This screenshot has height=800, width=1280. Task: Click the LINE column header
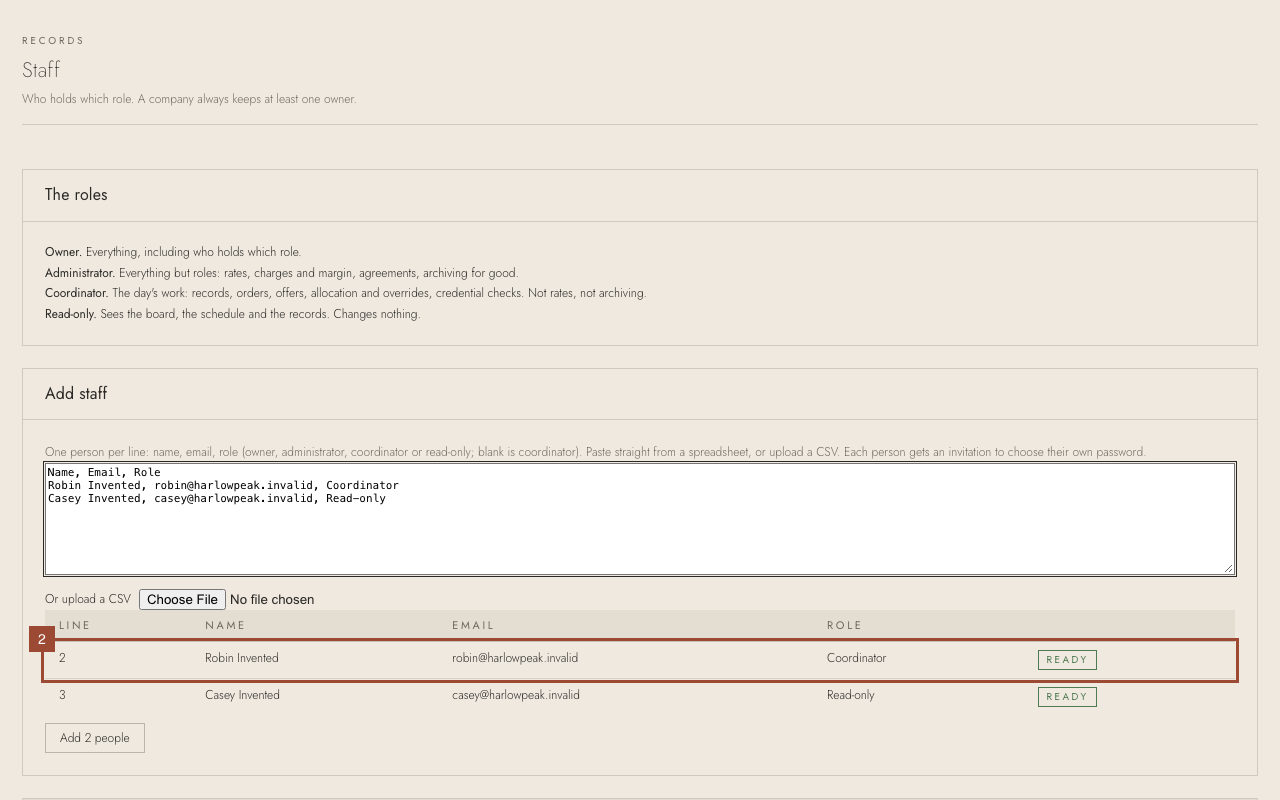point(75,625)
